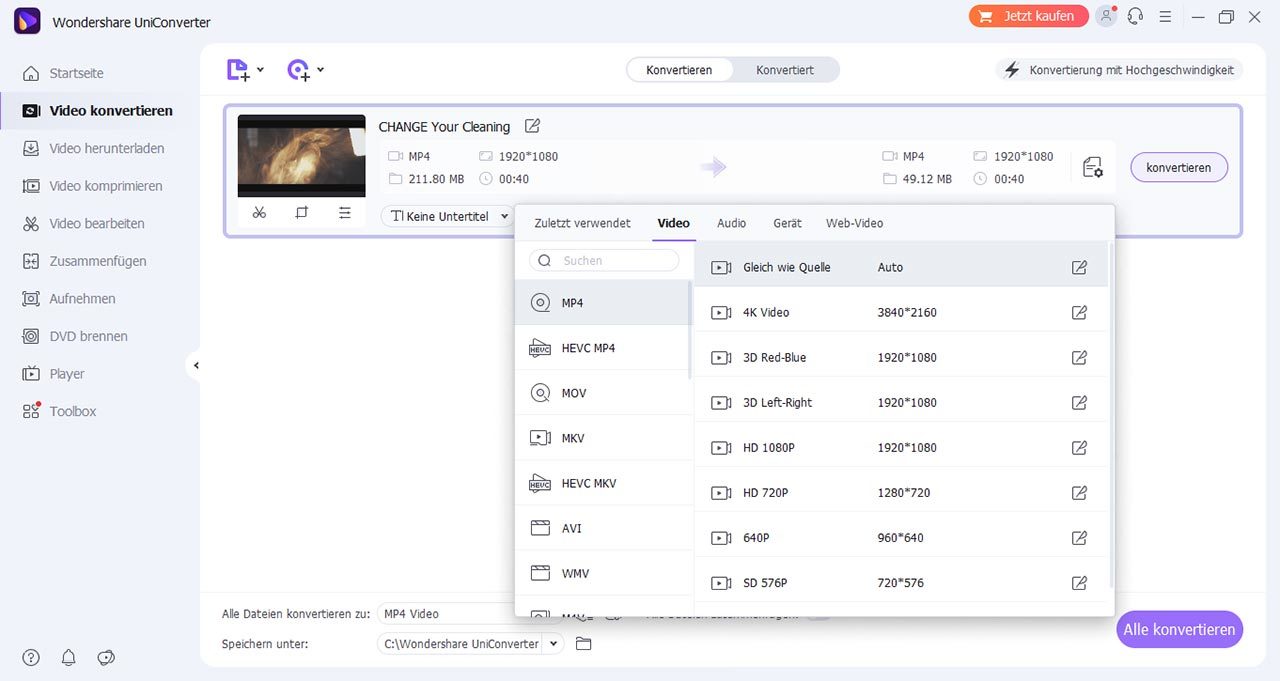Image resolution: width=1280 pixels, height=681 pixels.
Task: Edit Gleich wie Quelle preset icon
Action: tap(1079, 267)
